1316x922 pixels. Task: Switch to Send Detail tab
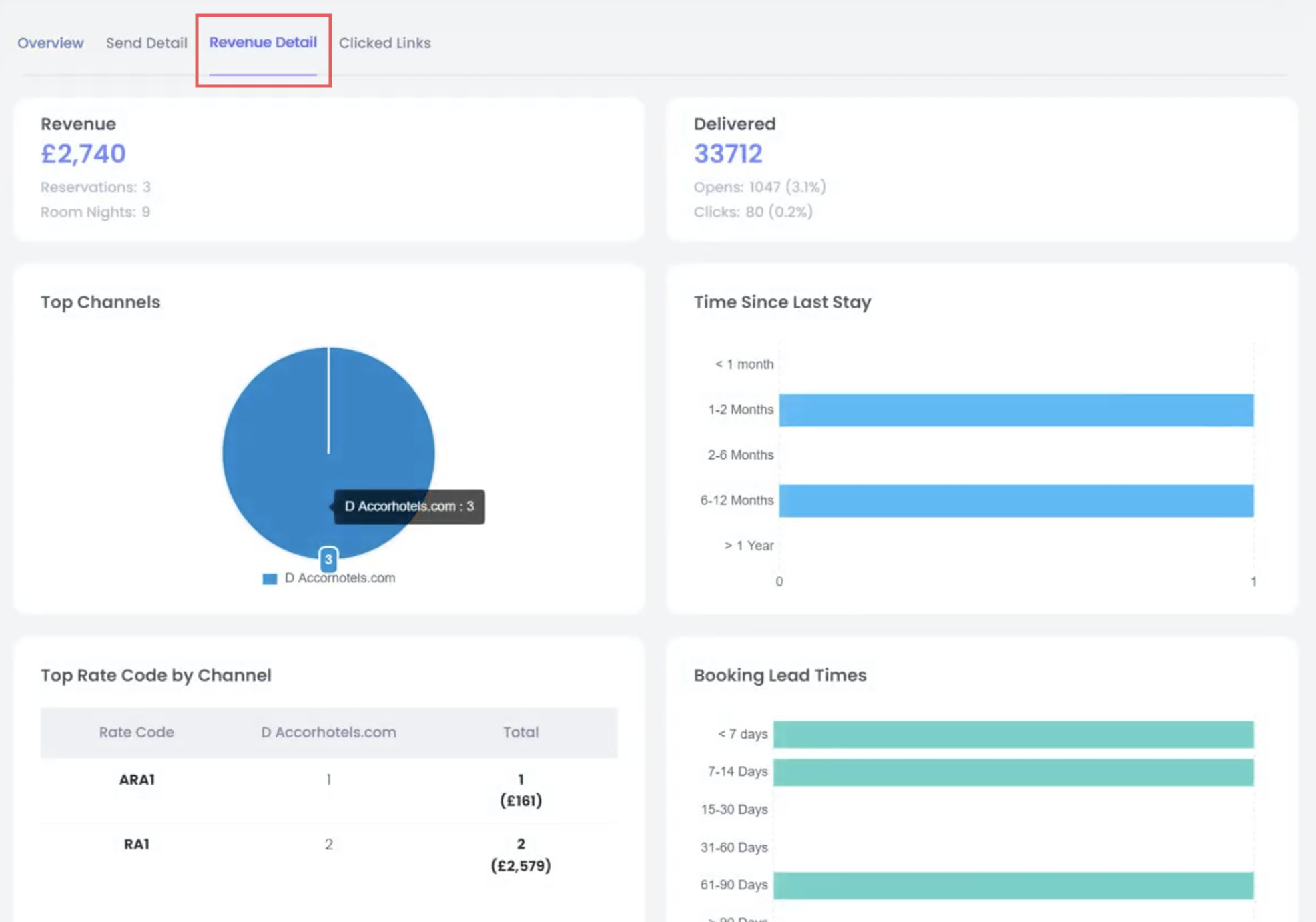(x=146, y=43)
